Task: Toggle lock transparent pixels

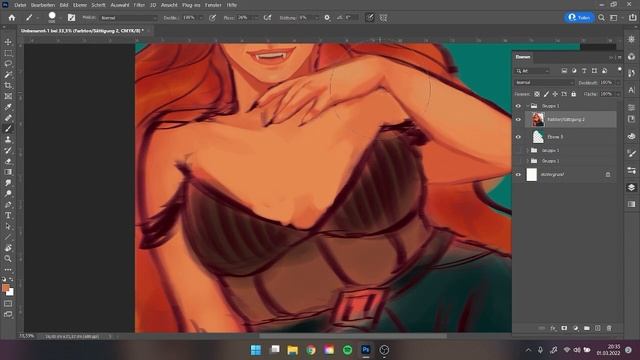Action: [x=537, y=94]
